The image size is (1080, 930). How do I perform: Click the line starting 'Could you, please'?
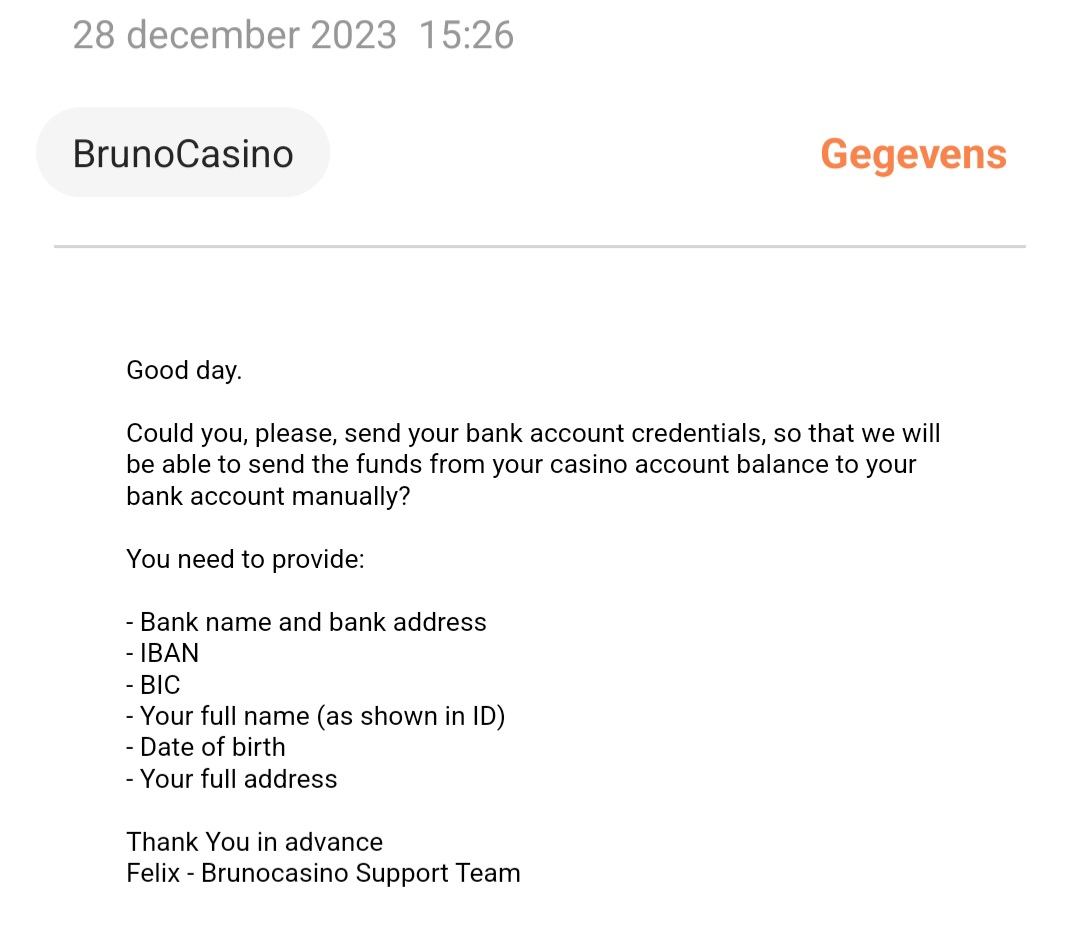[532, 433]
